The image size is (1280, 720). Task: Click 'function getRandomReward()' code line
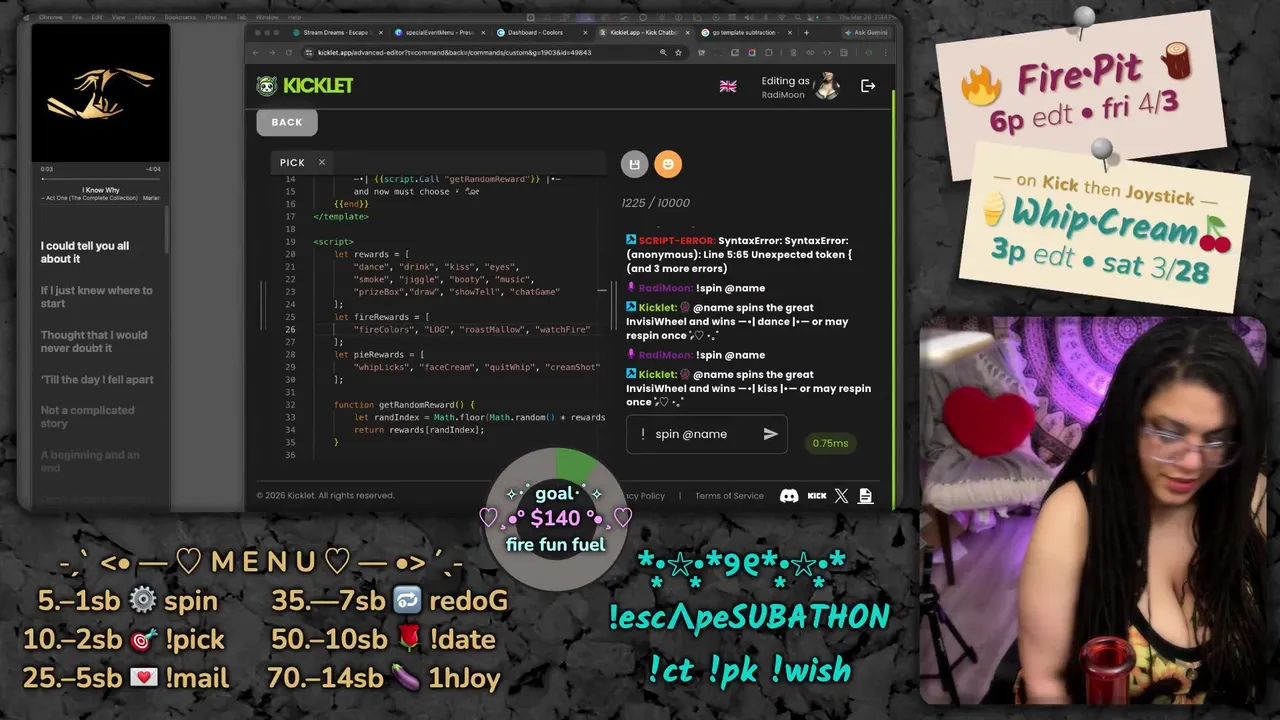pos(405,405)
